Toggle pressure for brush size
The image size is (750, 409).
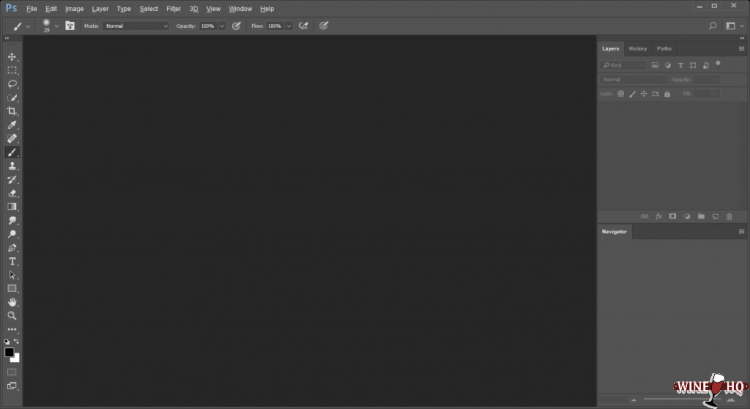(324, 26)
